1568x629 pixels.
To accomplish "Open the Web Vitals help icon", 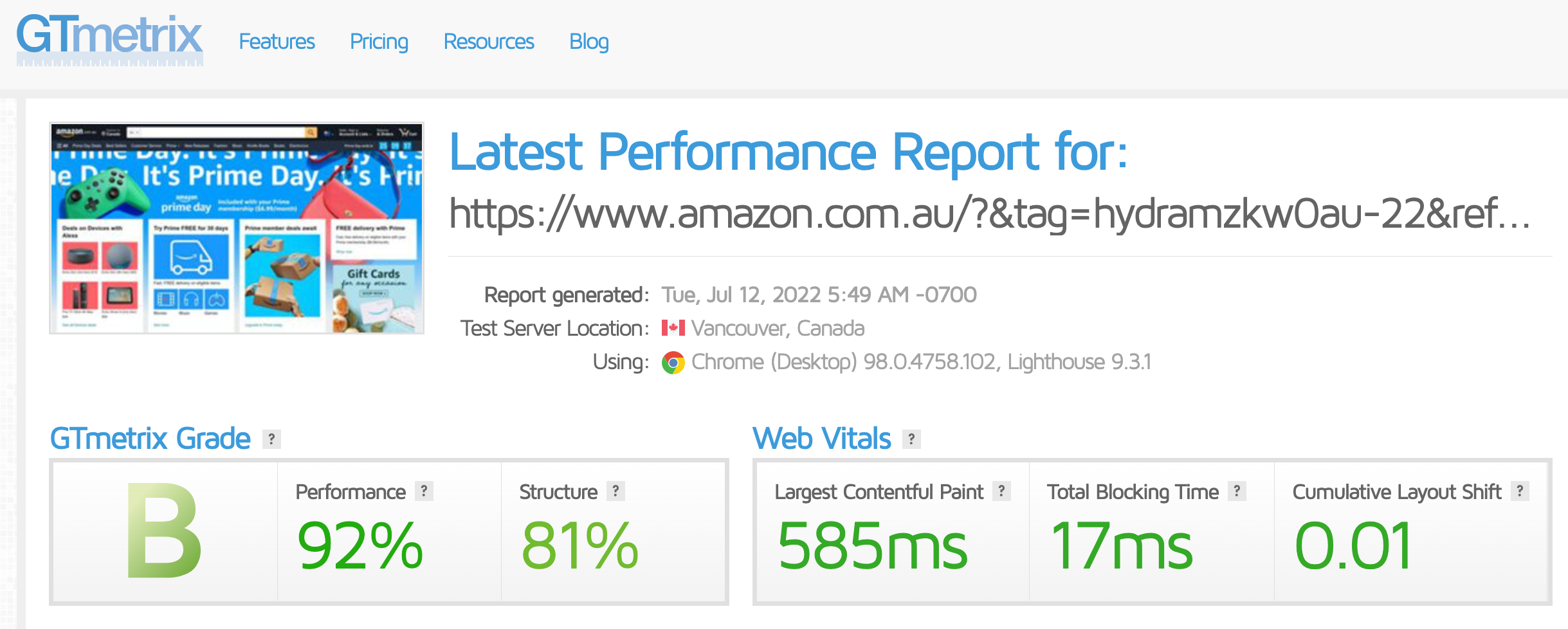I will click(x=911, y=439).
